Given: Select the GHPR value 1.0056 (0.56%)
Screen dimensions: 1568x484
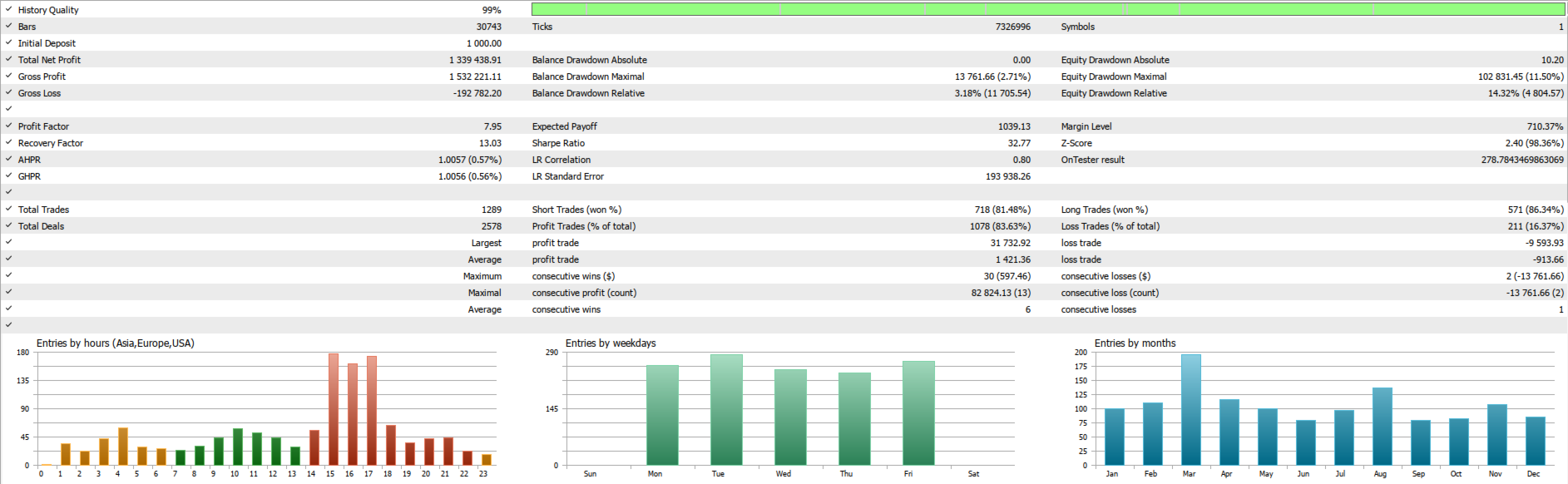Looking at the screenshot, I should pyautogui.click(x=470, y=176).
